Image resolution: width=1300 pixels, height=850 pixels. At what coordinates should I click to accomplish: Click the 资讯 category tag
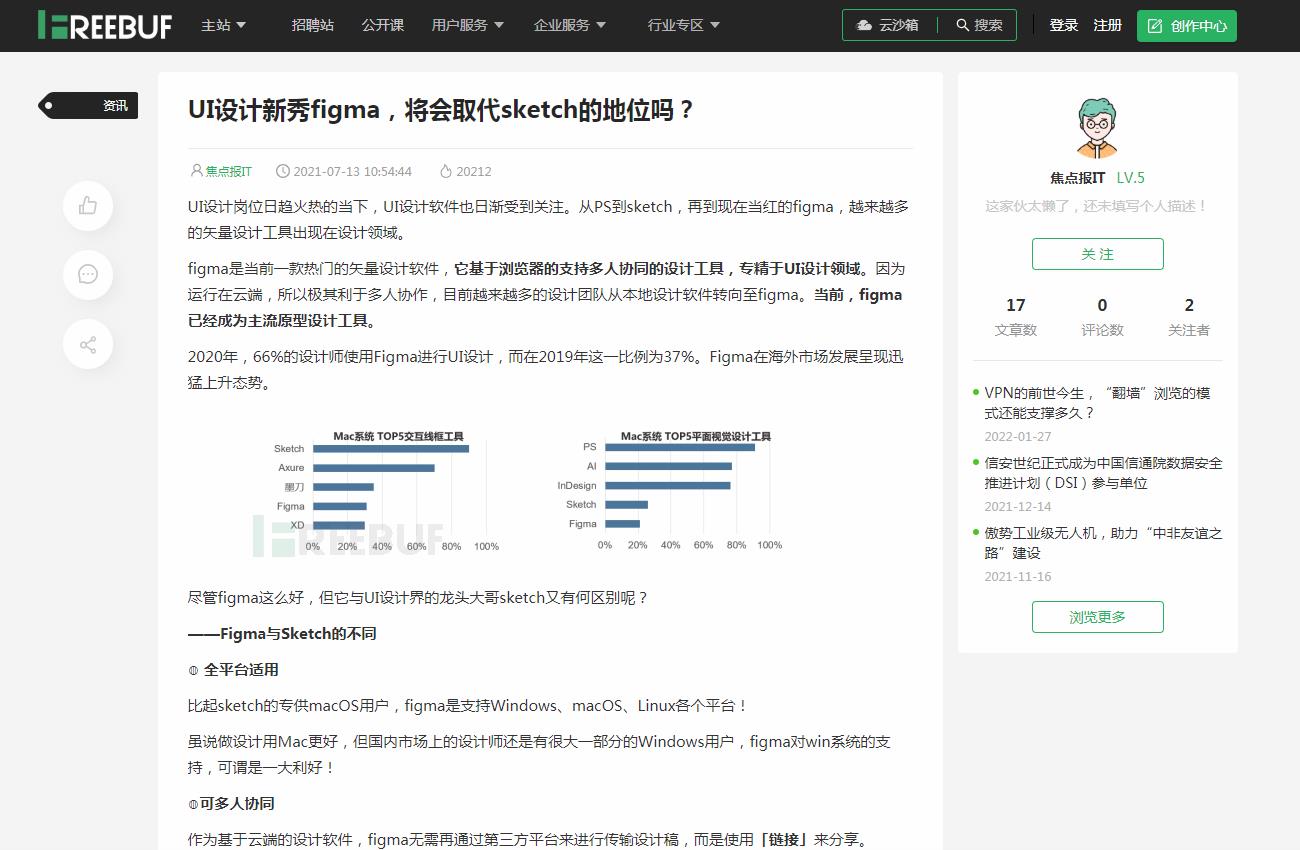pos(88,105)
